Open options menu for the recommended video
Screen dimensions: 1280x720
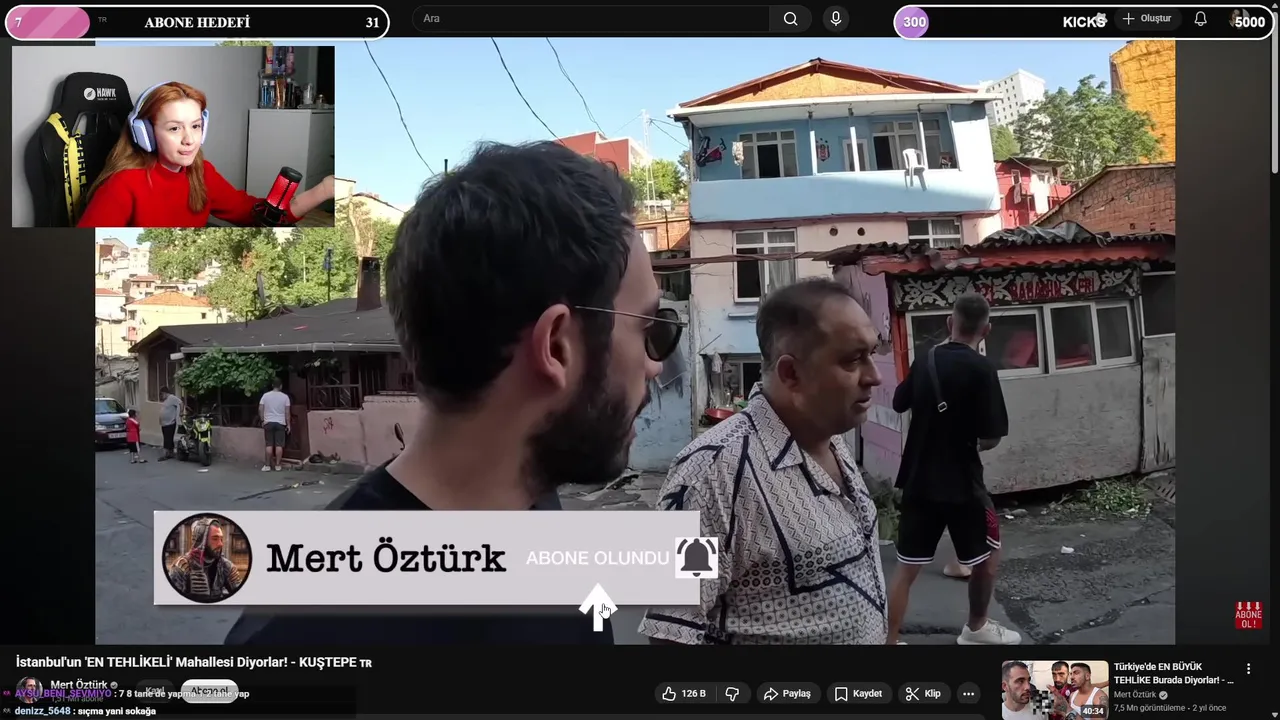tap(1248, 668)
